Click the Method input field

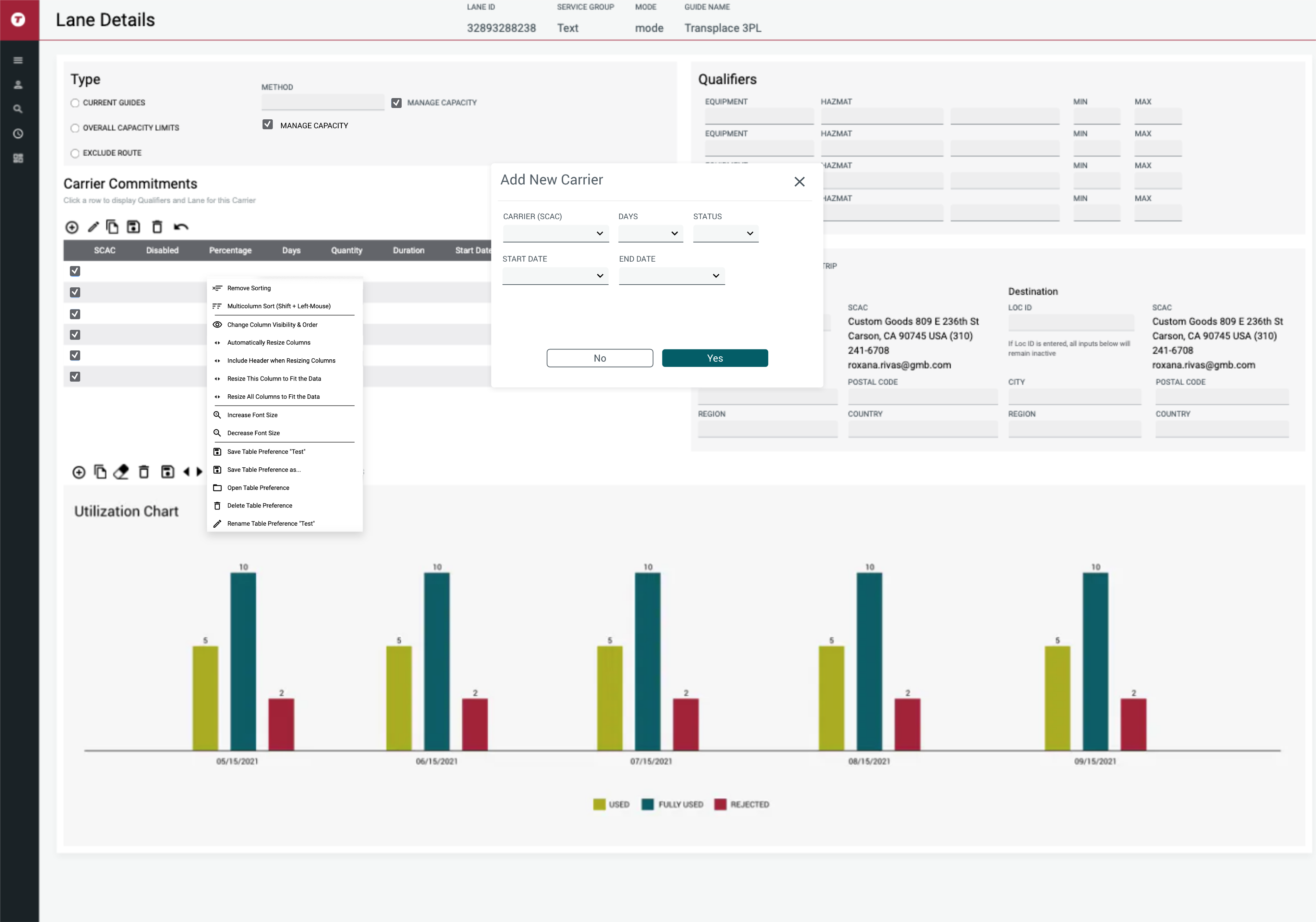[x=323, y=102]
